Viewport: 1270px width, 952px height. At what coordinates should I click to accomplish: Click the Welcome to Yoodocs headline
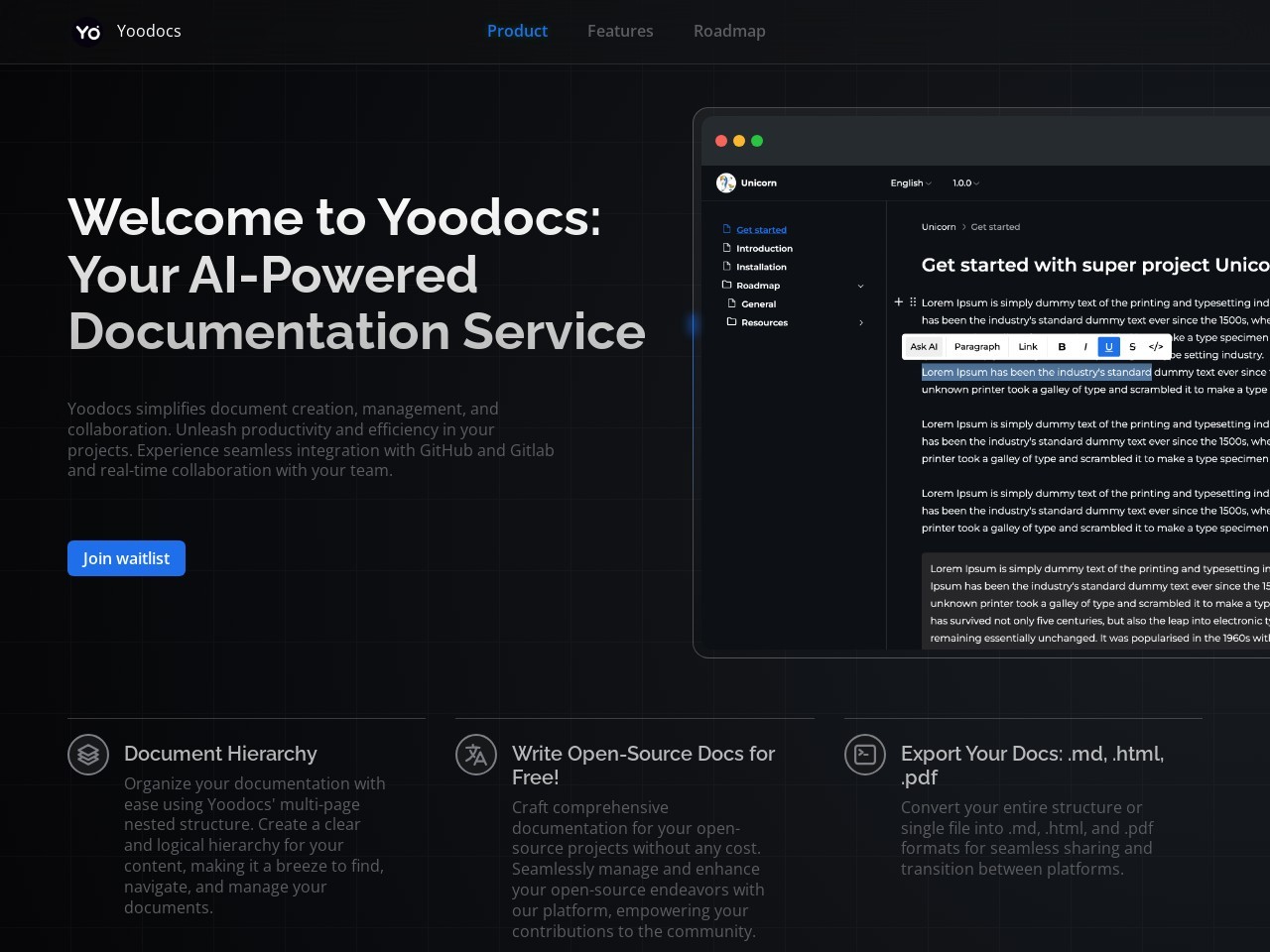point(356,274)
